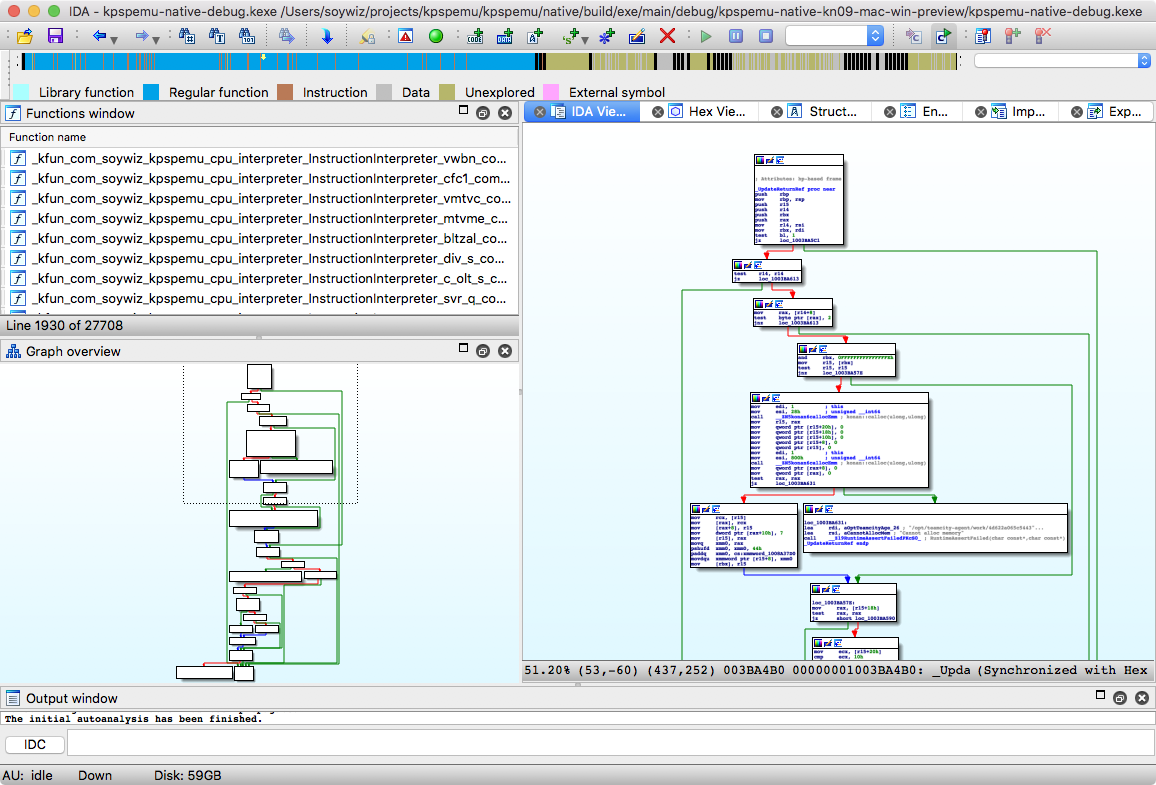Click the blue Jump down arrow icon
The height and width of the screenshot is (785, 1156).
point(327,36)
